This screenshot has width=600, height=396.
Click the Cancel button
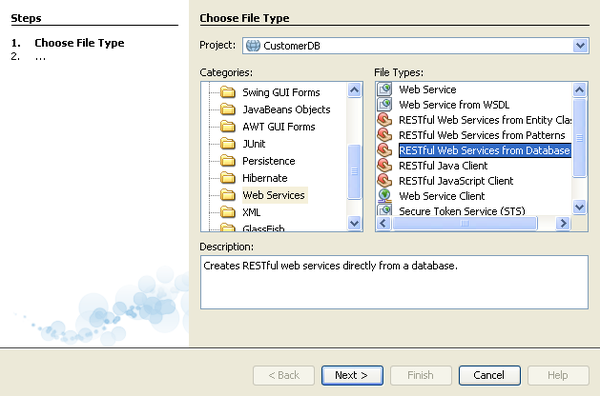(x=489, y=375)
